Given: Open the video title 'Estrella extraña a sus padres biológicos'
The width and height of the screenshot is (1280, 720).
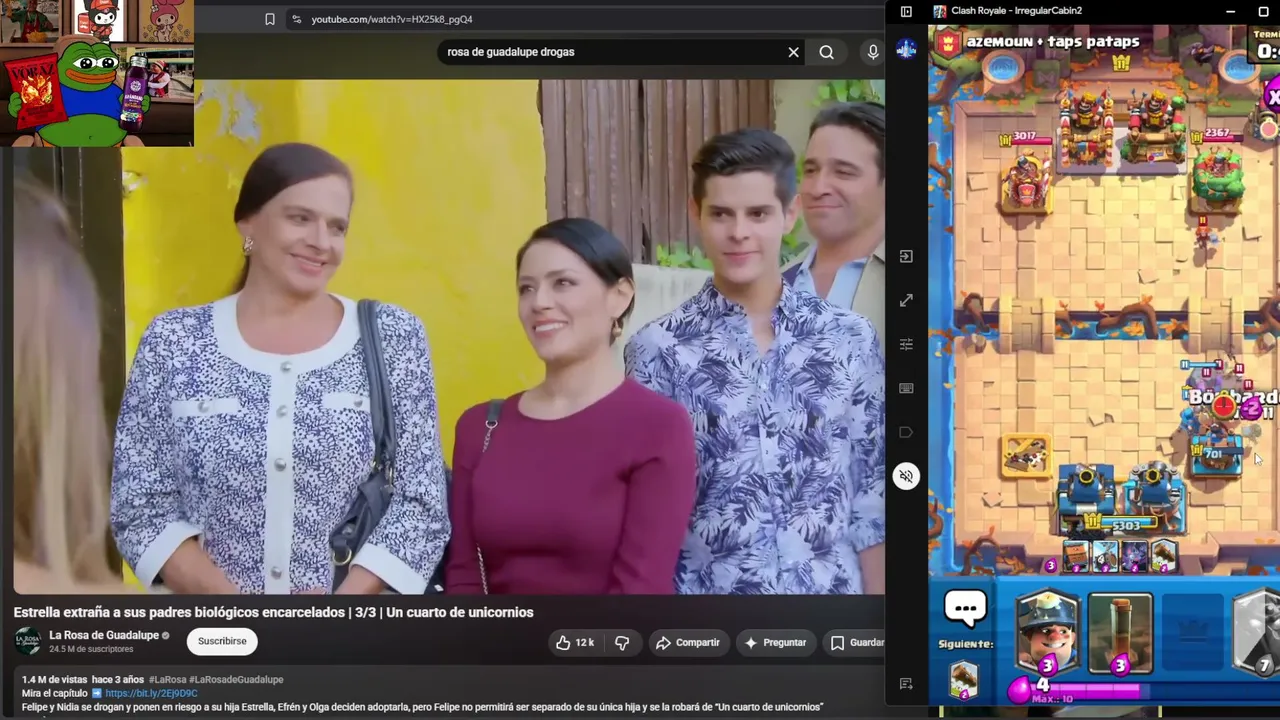Looking at the screenshot, I should 273,612.
